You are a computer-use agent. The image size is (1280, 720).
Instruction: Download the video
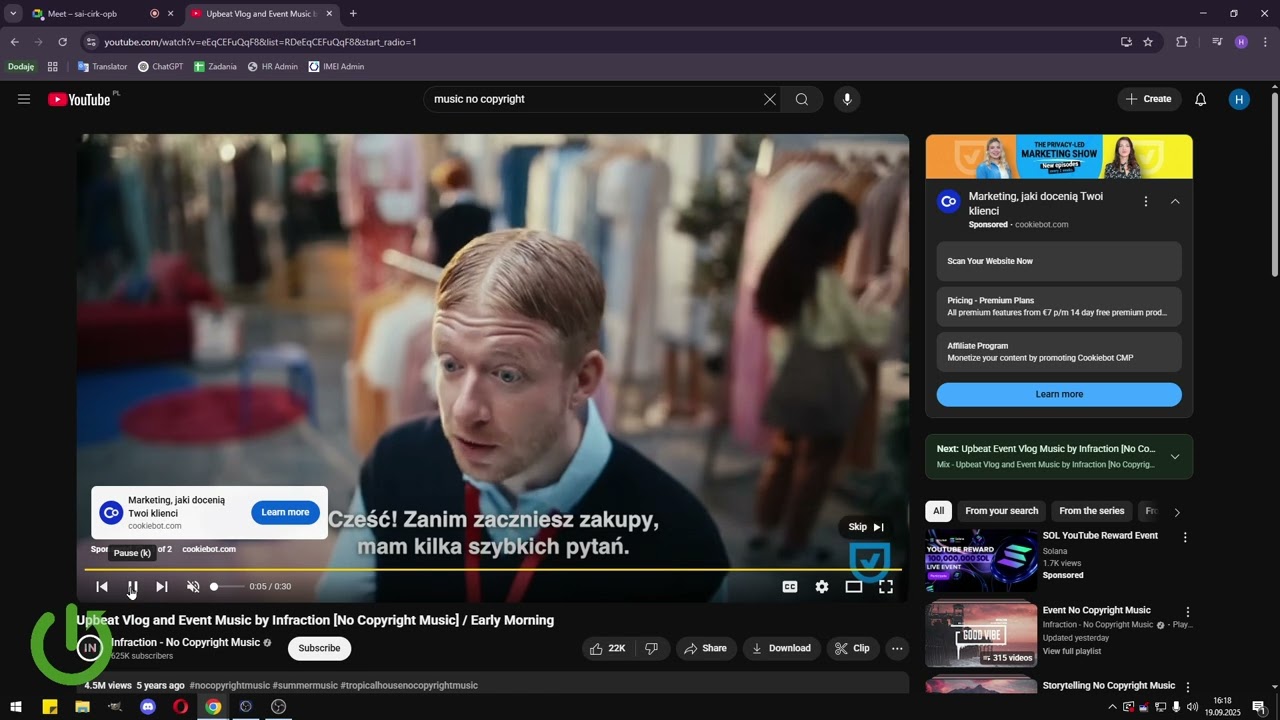[782, 648]
